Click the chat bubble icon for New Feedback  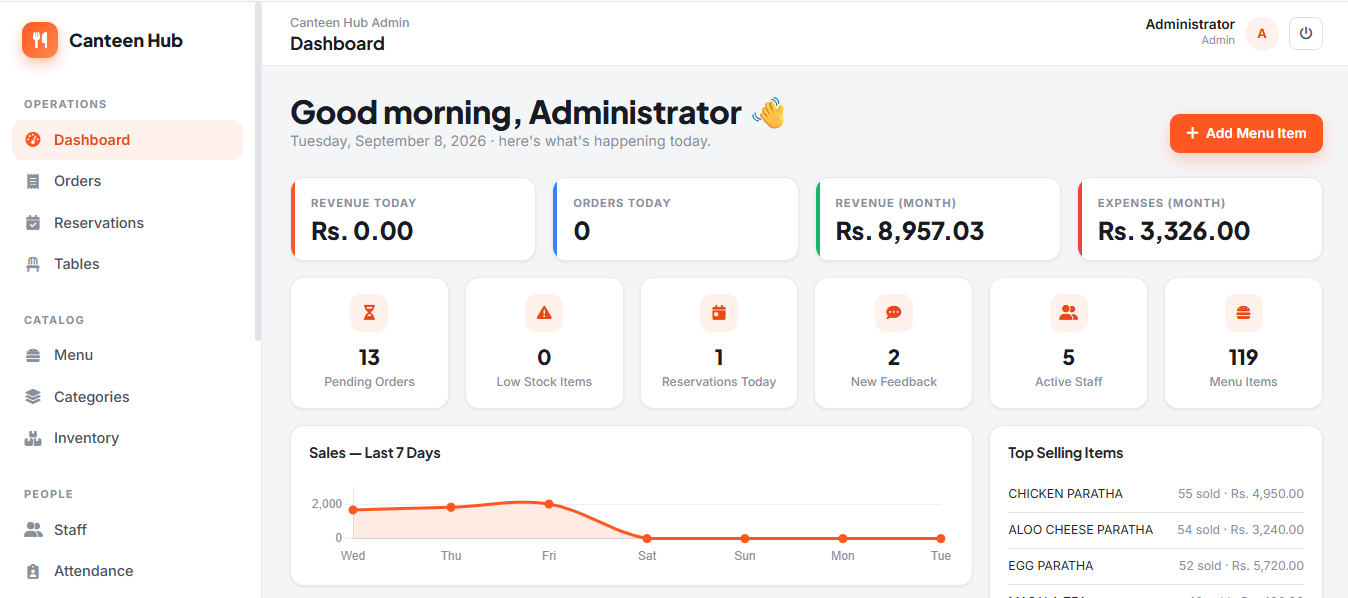click(894, 313)
